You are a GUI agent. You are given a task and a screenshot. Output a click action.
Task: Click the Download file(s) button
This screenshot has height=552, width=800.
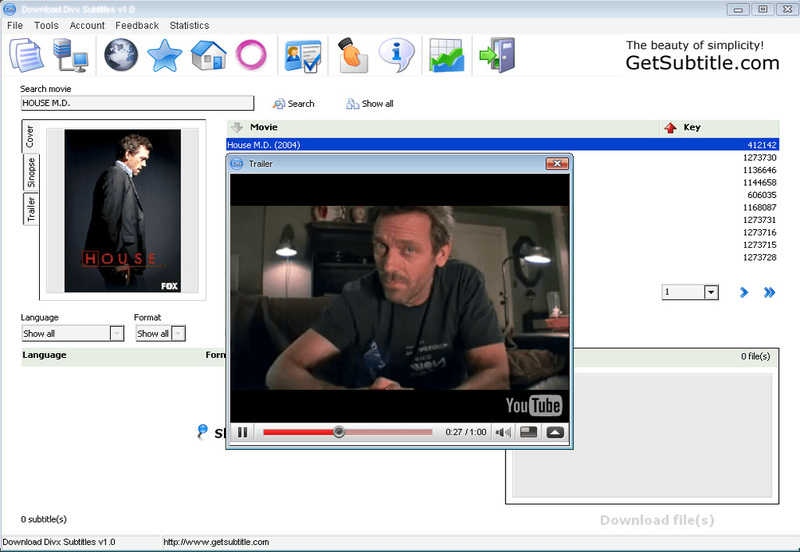coord(657,520)
